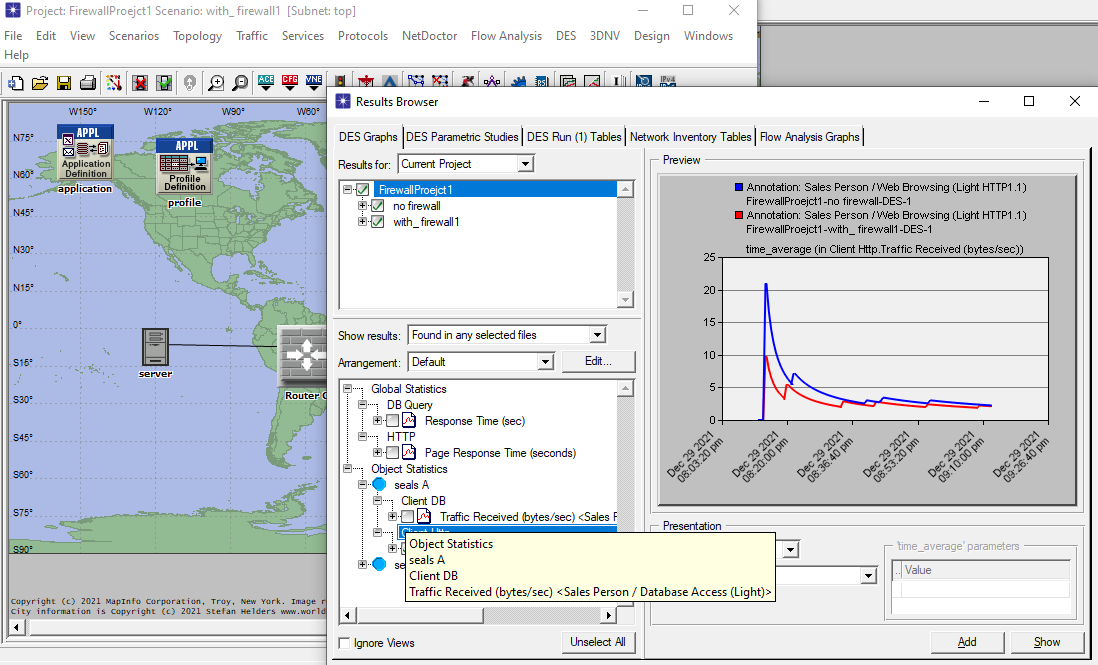Image resolution: width=1098 pixels, height=665 pixels.
Task: Toggle the with_firewall1 scenario checkbox
Action: 377,222
